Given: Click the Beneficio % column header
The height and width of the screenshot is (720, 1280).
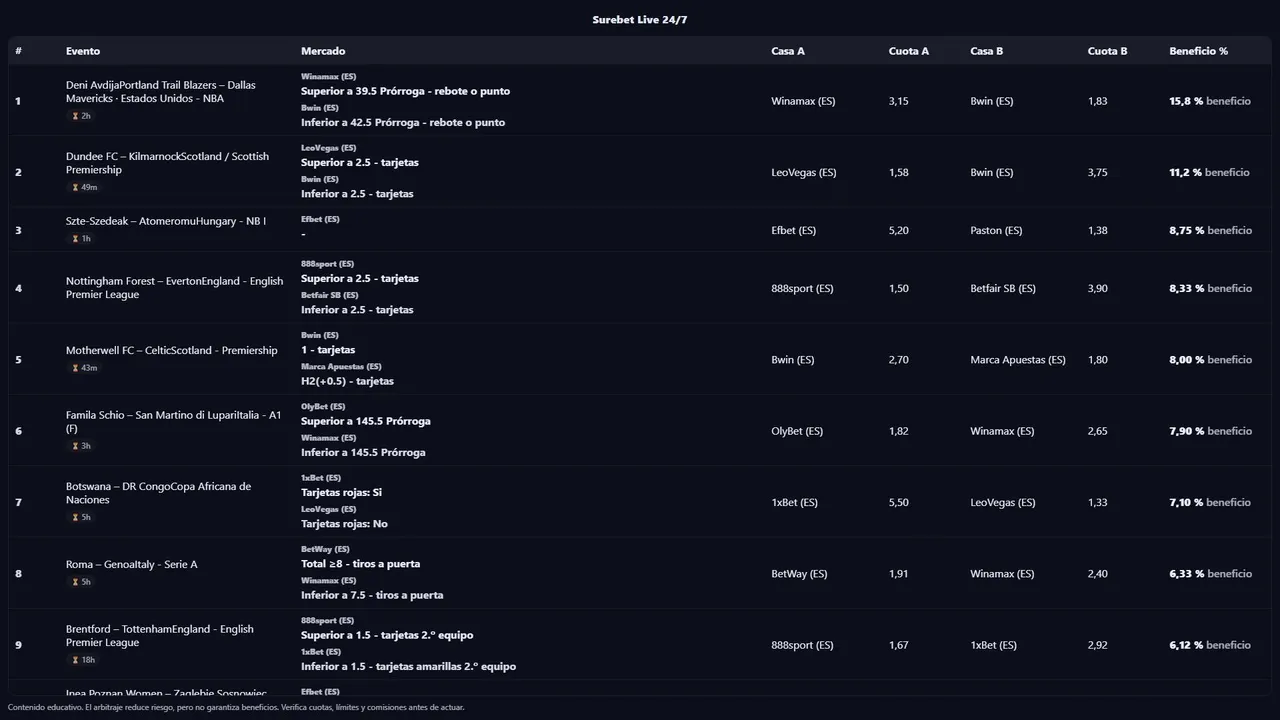Looking at the screenshot, I should coord(1198,51).
